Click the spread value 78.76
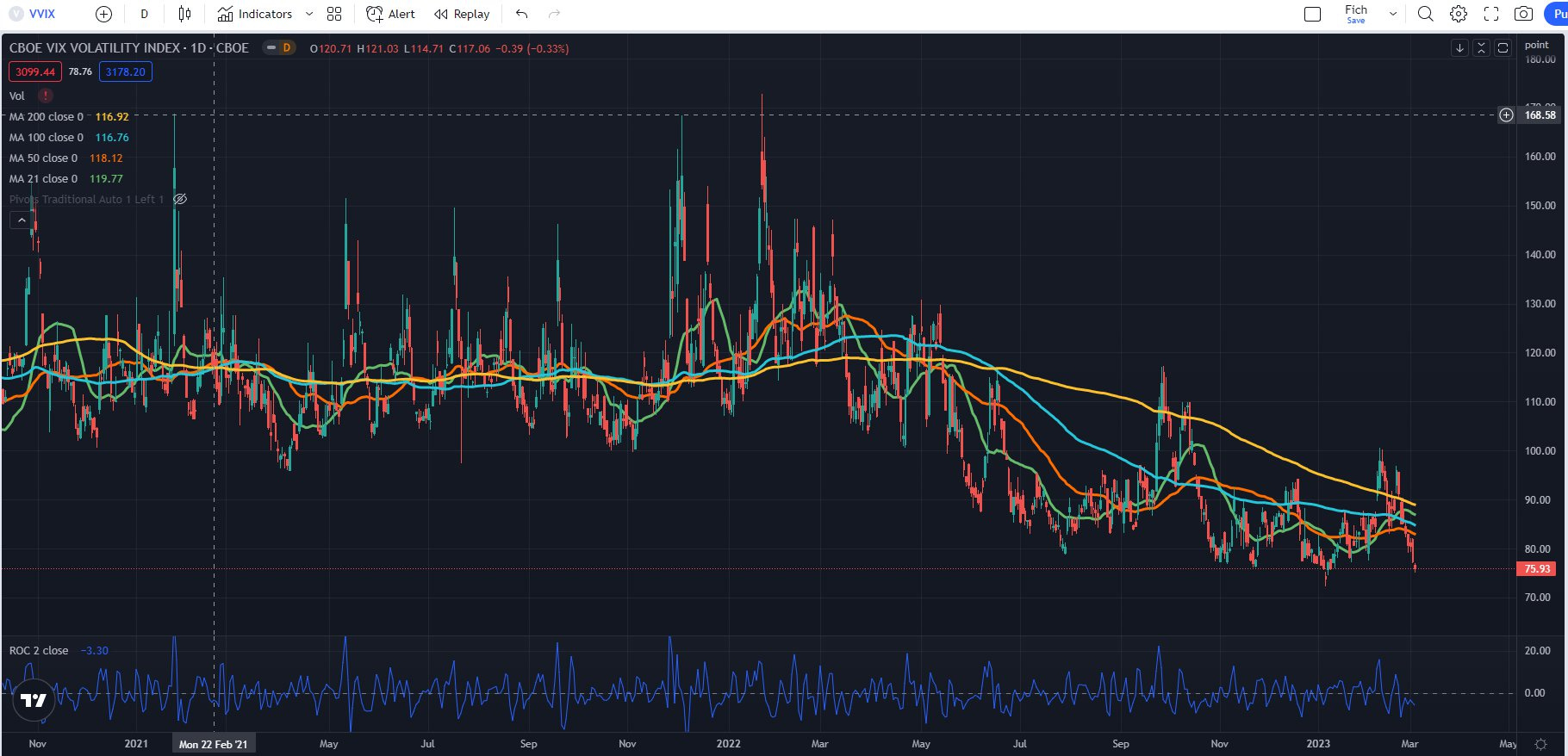 [x=80, y=72]
